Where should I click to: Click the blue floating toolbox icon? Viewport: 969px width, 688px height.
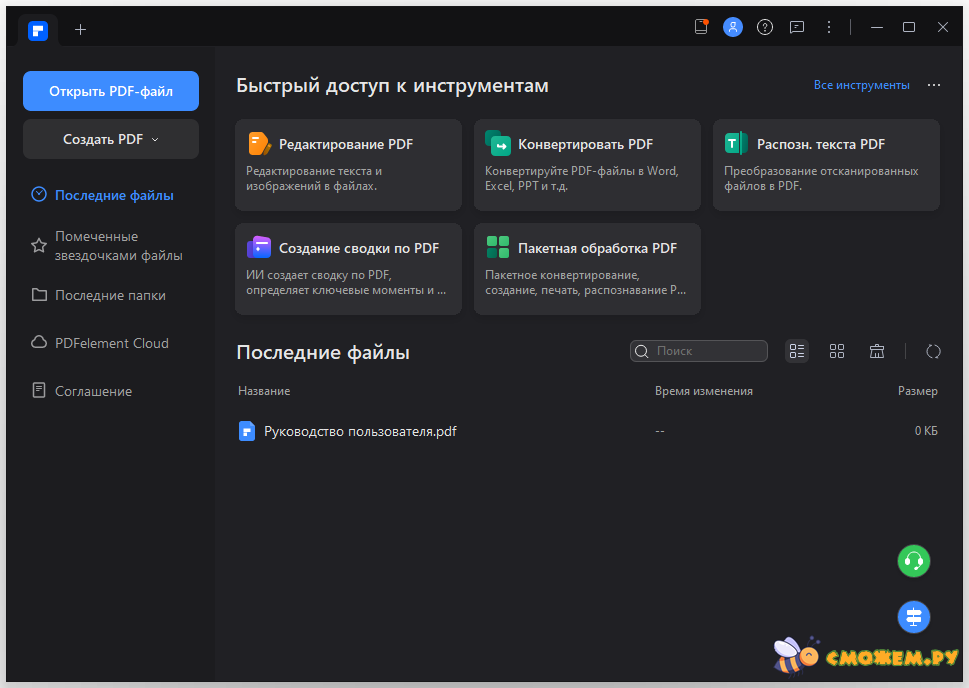[x=913, y=617]
